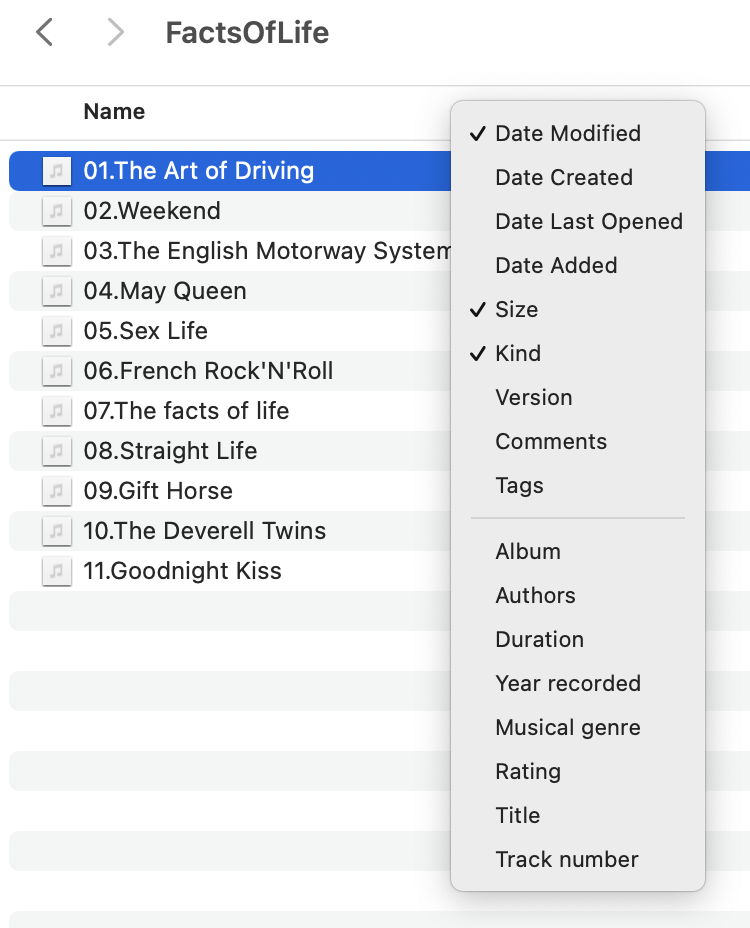
Task: Select the 01.The Art of Driving file
Action: click(x=198, y=171)
